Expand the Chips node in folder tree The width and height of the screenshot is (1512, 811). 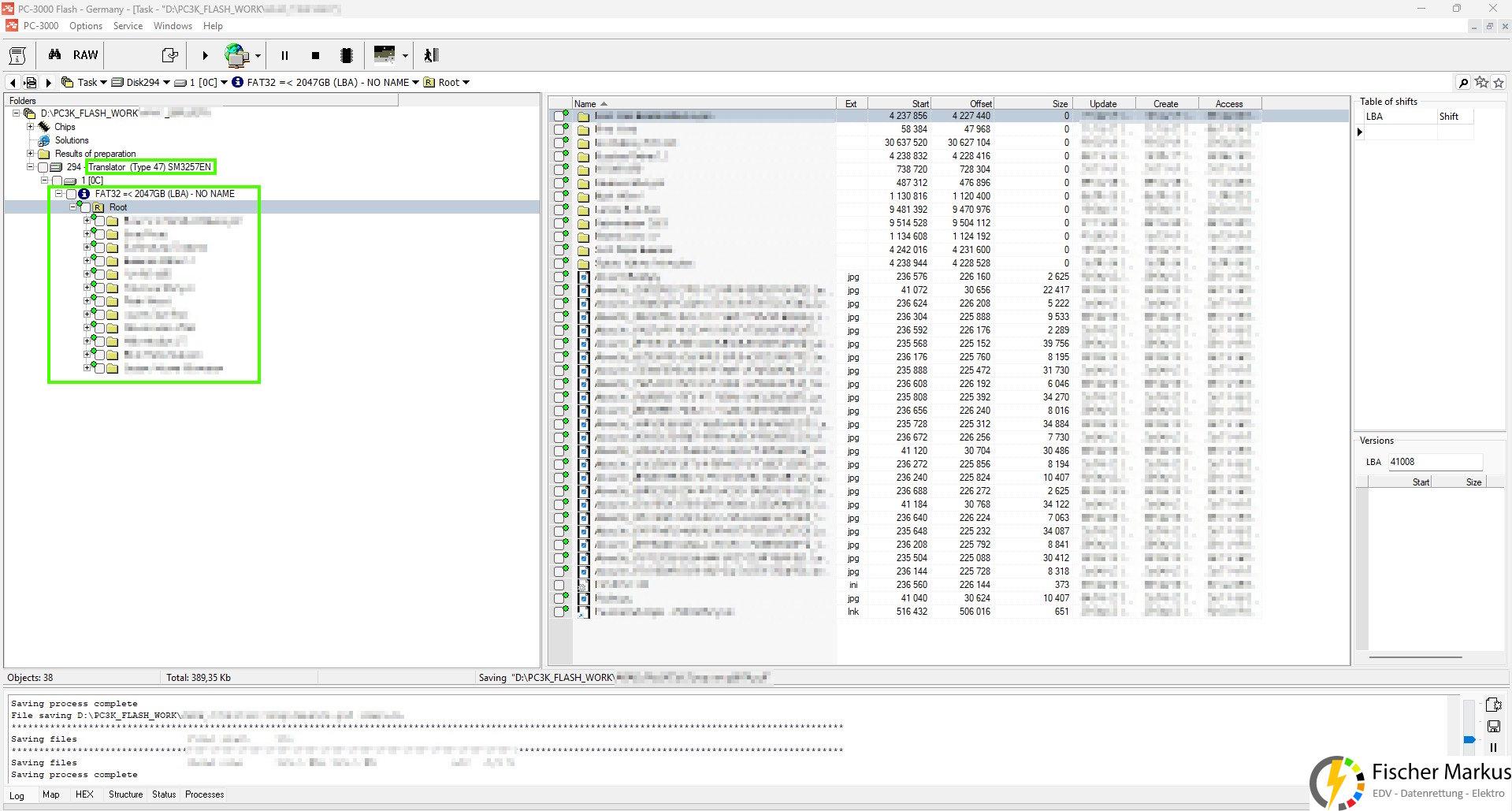click(30, 127)
